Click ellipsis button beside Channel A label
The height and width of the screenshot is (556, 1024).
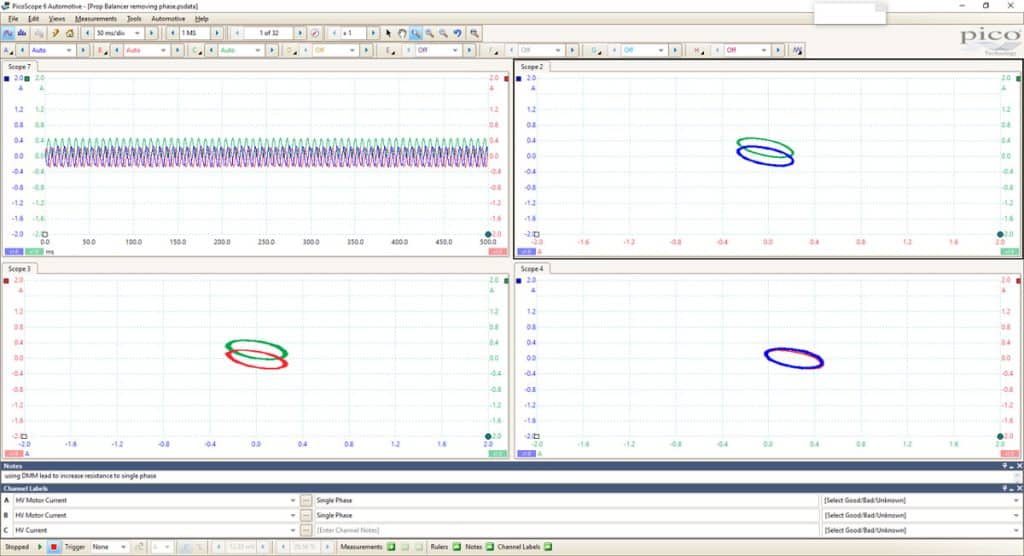(x=306, y=500)
